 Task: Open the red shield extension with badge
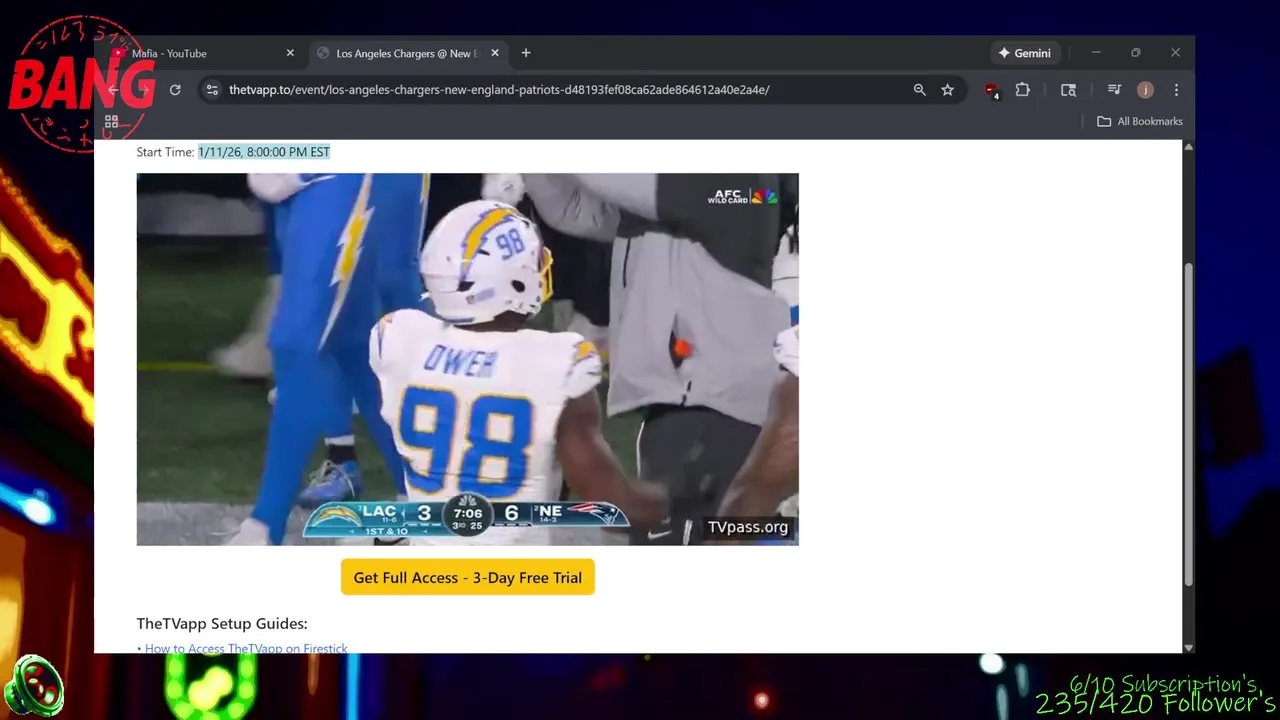coord(991,90)
